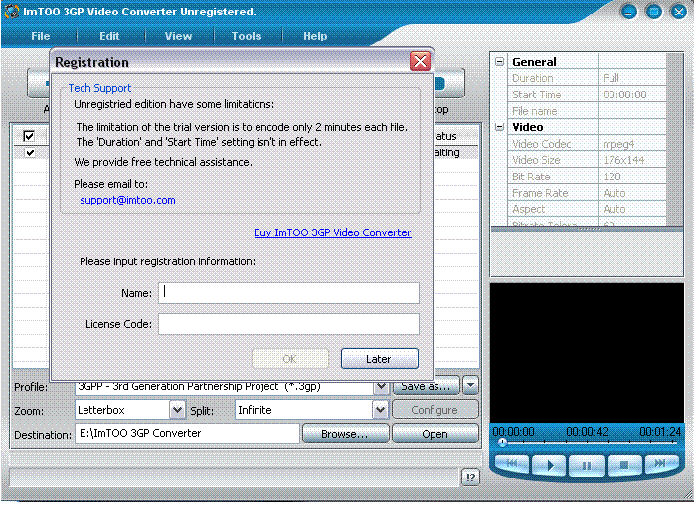Click the pause button in player
This screenshot has width=698, height=506.
point(587,466)
